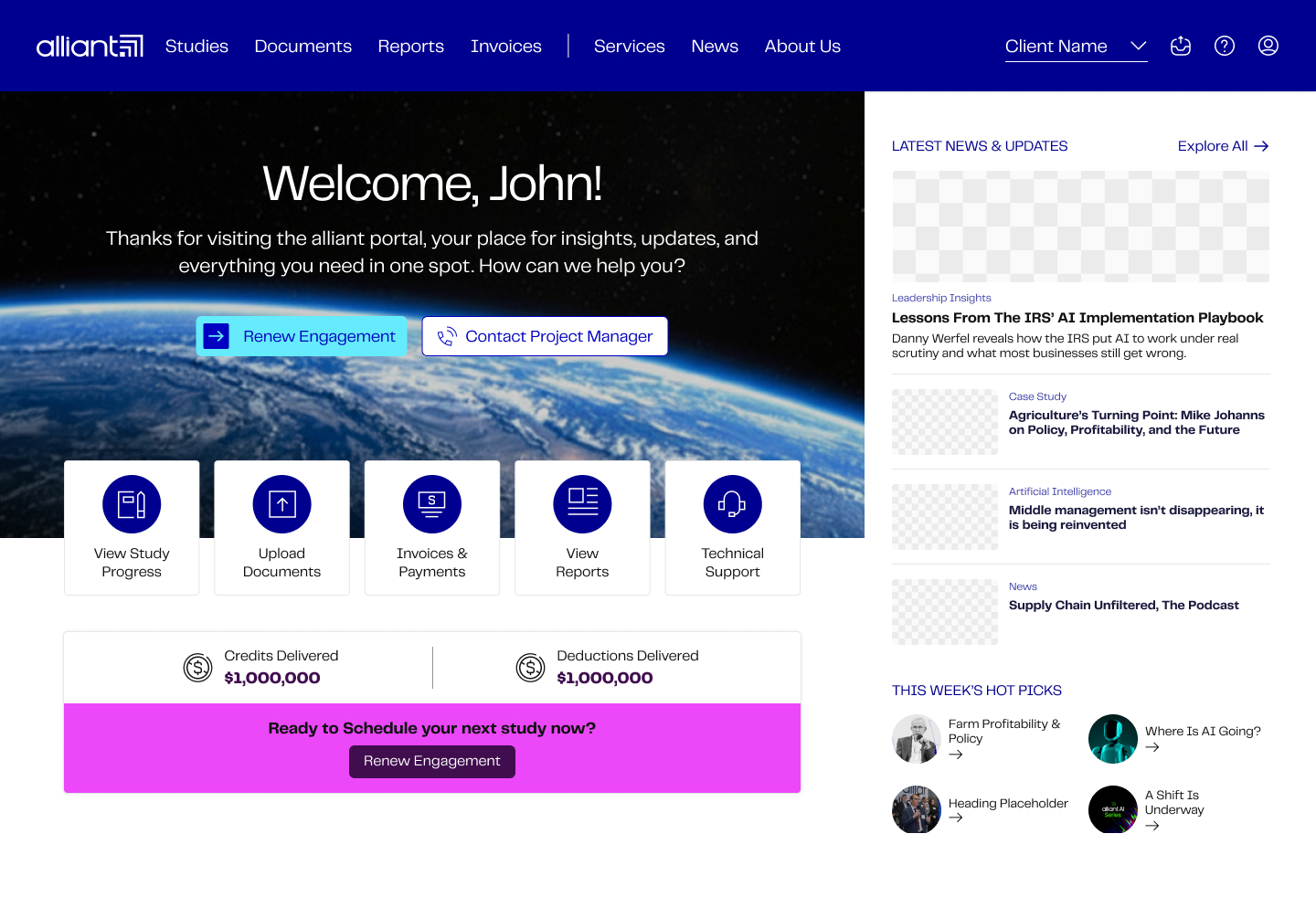The height and width of the screenshot is (897, 1316).
Task: Open the Documents menu
Action: click(x=303, y=46)
